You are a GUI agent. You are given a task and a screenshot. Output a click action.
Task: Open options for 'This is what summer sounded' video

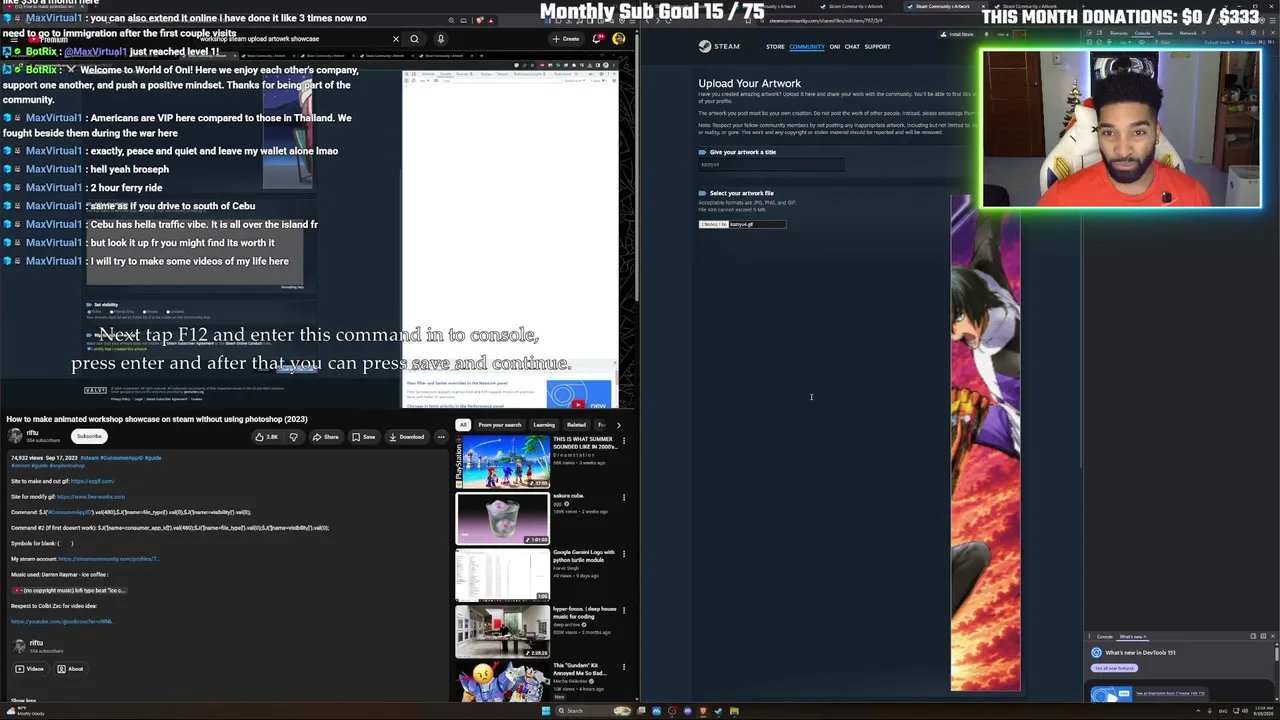(623, 441)
